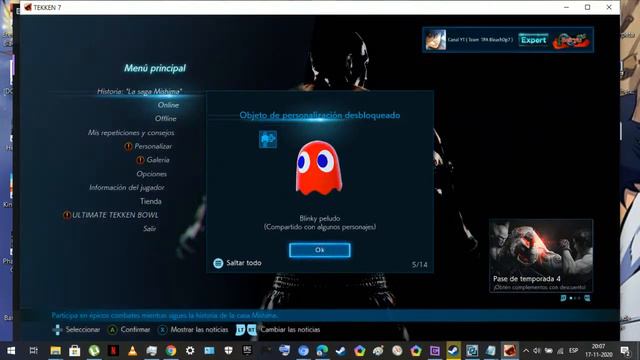This screenshot has width=640, height=360.
Task: Open the Tienda menu entry
Action: 151,201
